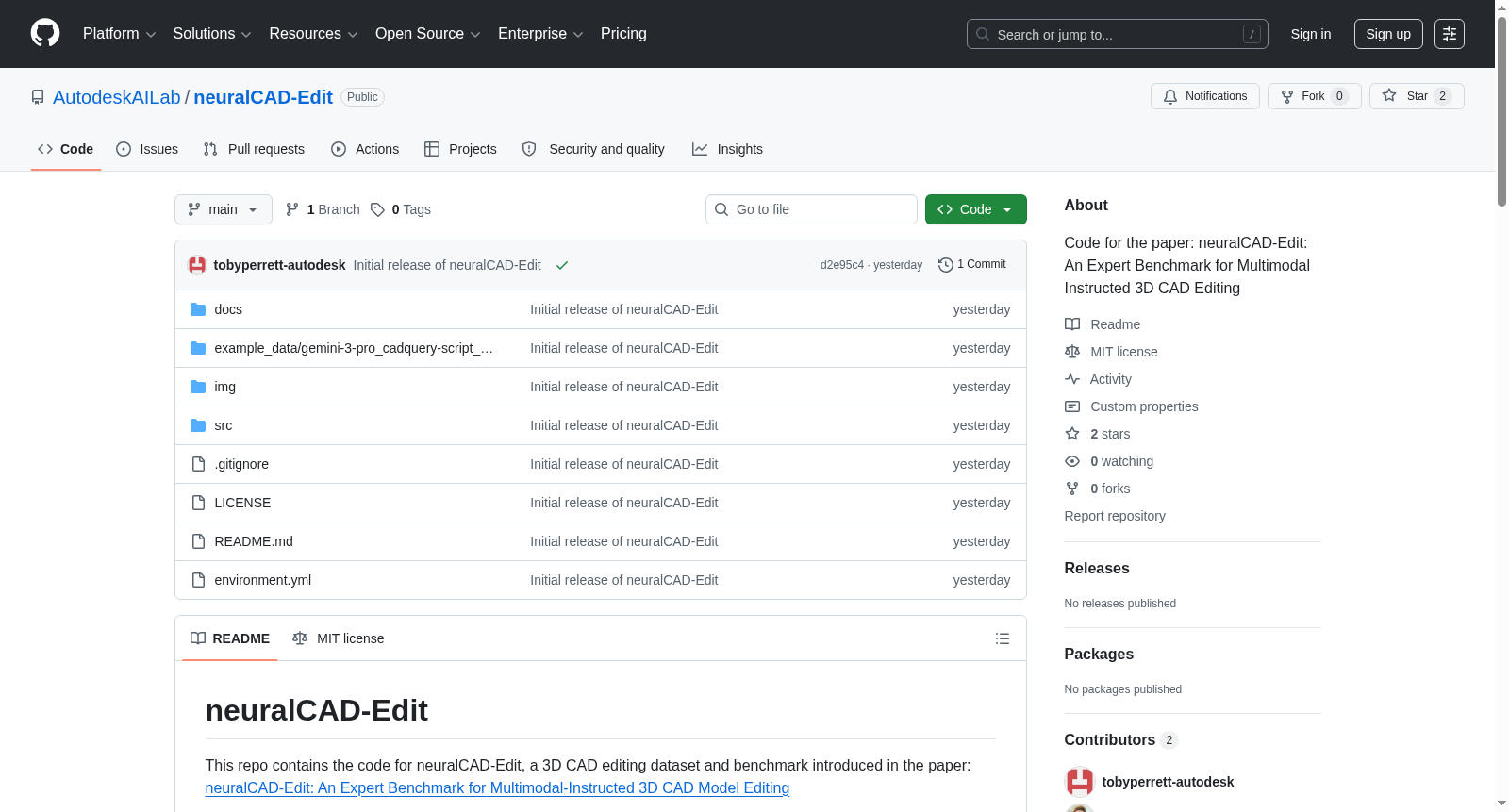Click the eye icon beside 0 watching

coord(1072,461)
